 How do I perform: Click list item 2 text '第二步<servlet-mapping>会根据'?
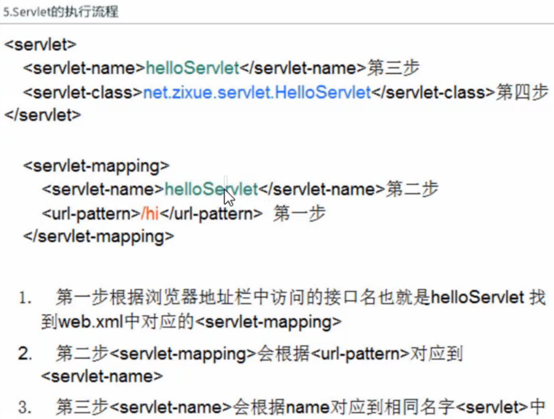click(182, 354)
